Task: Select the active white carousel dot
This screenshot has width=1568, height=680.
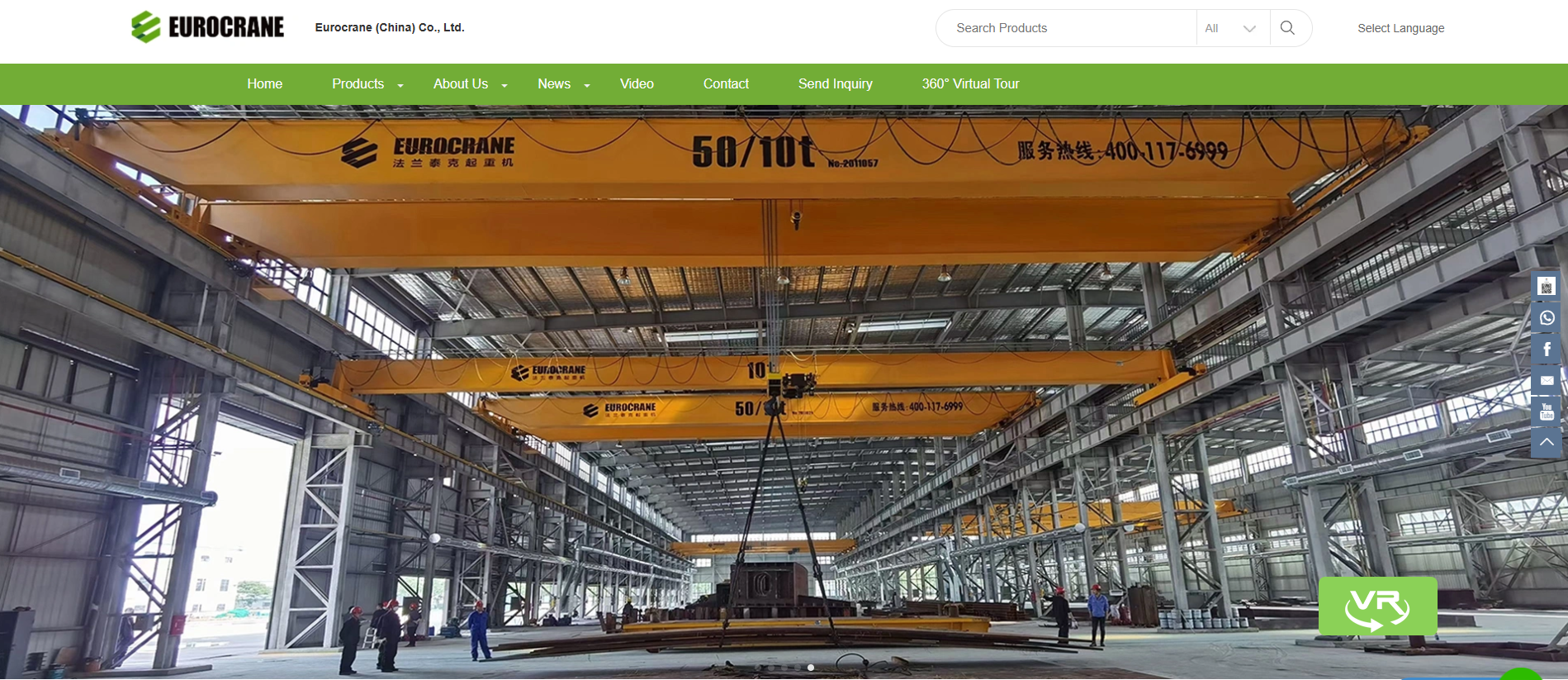Action: (811, 668)
